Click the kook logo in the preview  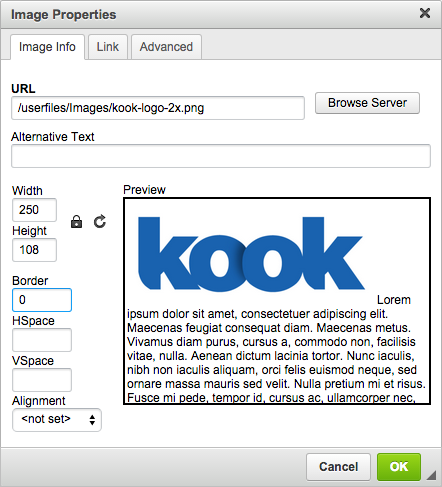pos(252,254)
